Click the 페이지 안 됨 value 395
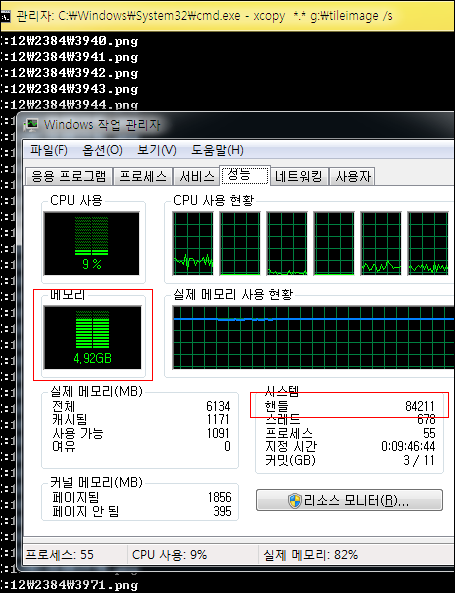This screenshot has height=593, width=455. [222, 511]
